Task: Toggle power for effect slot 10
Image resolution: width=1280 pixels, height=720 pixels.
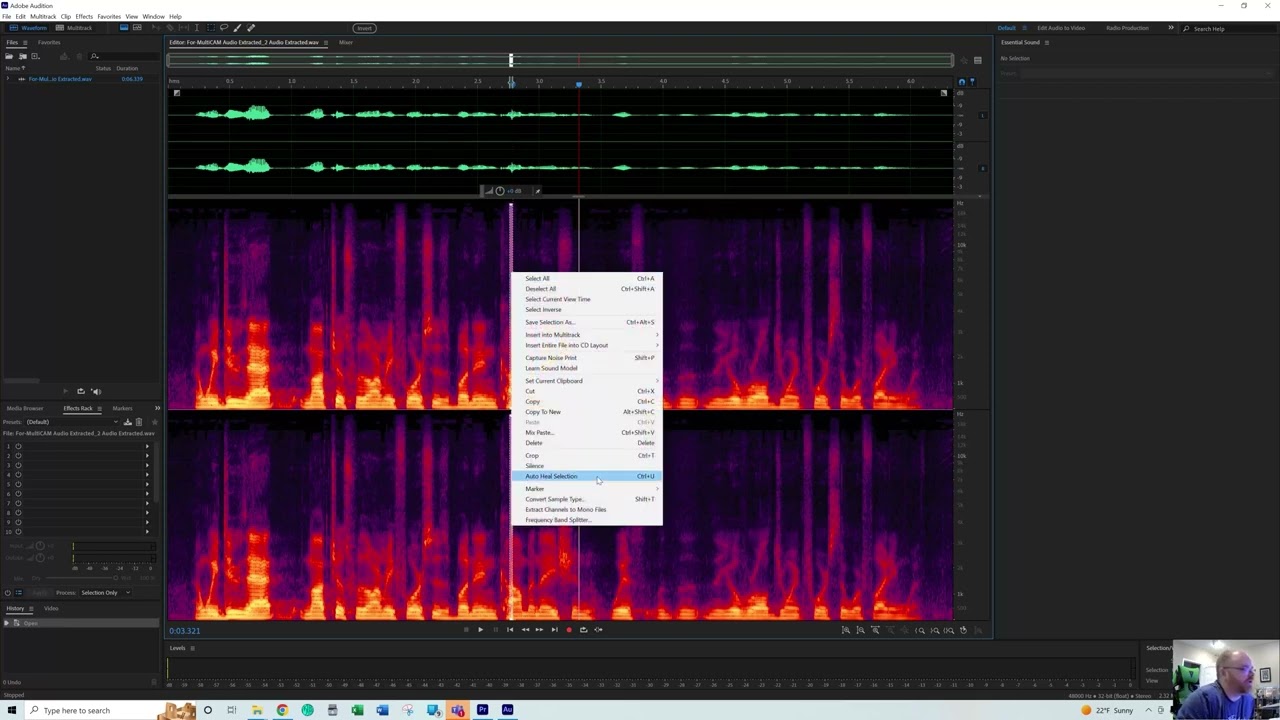Action: (x=17, y=531)
